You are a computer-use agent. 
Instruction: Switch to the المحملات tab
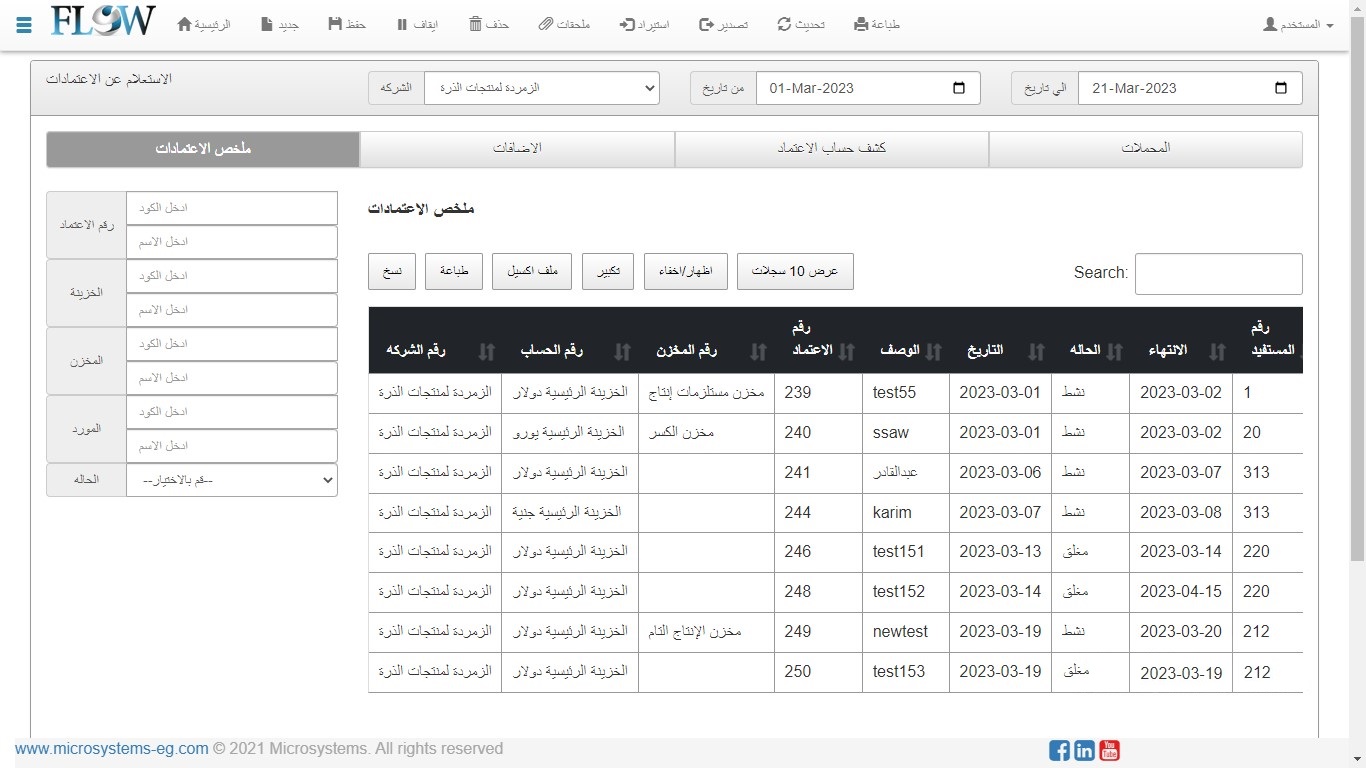(x=1145, y=148)
